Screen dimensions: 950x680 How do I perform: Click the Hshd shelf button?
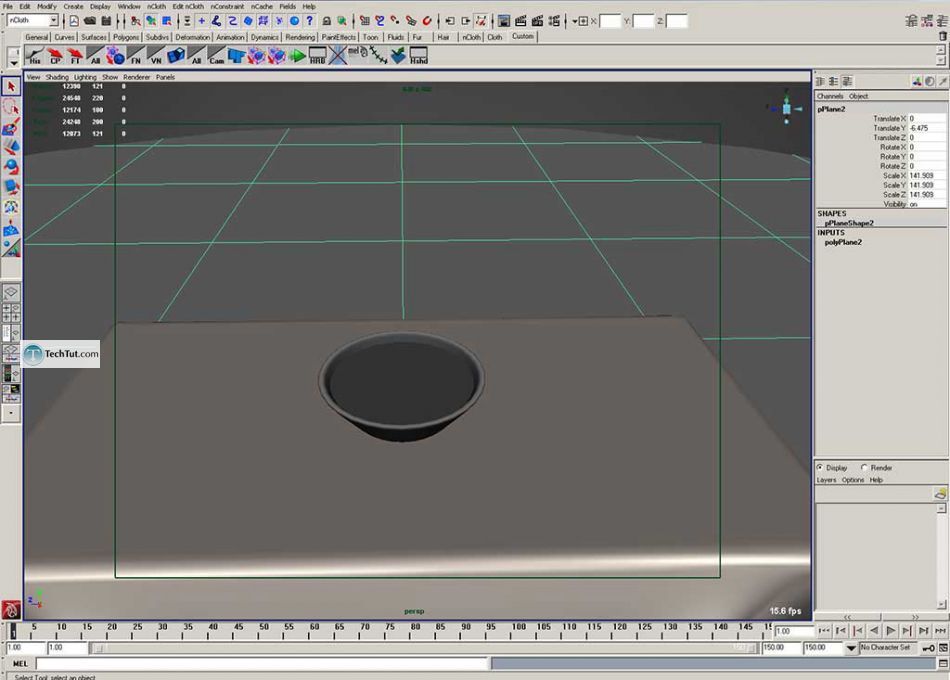pyautogui.click(x=419, y=56)
